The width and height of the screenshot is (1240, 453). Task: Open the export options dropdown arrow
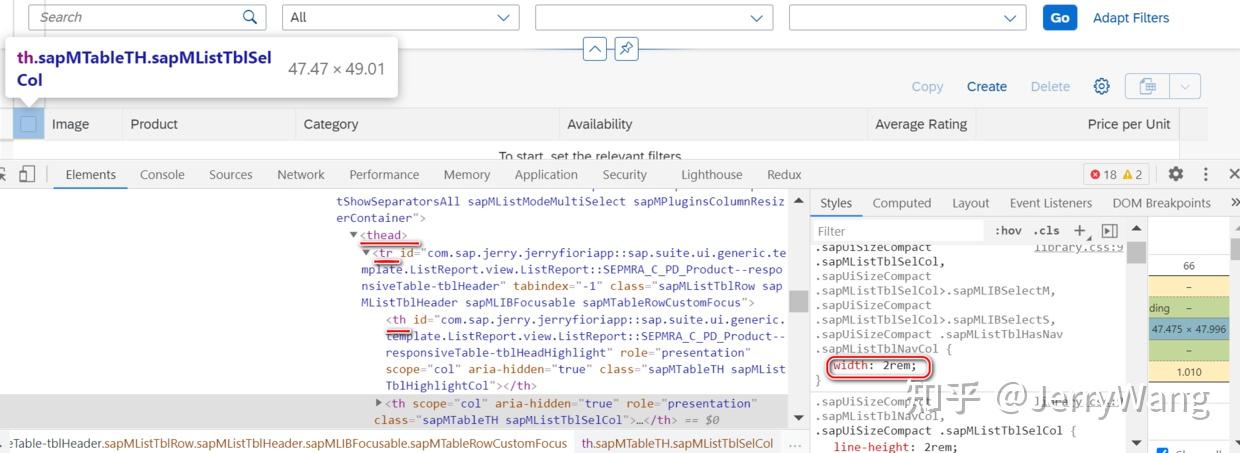(x=1185, y=87)
